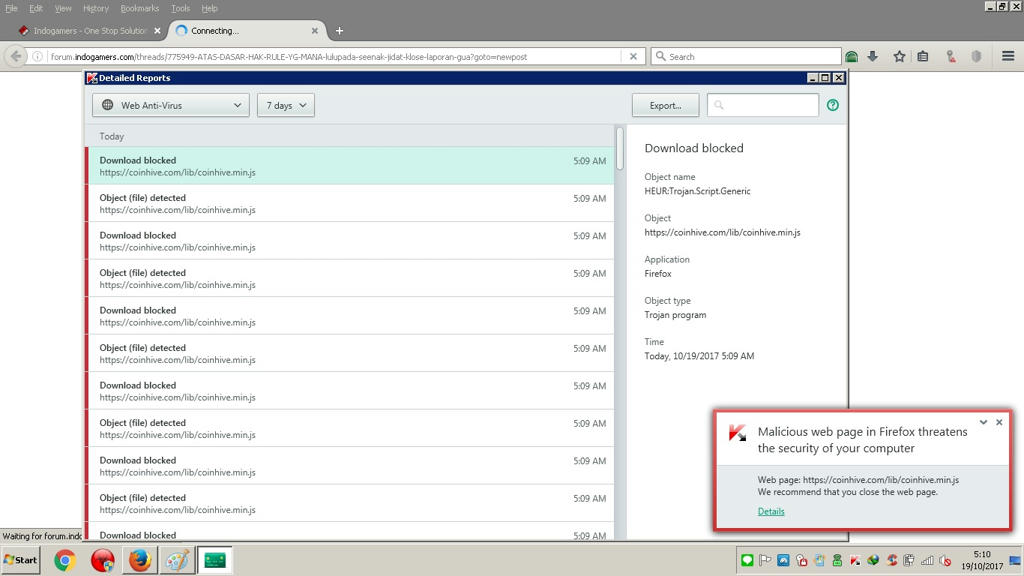Expand the notification popup chevron
This screenshot has height=576, width=1024.
point(984,423)
